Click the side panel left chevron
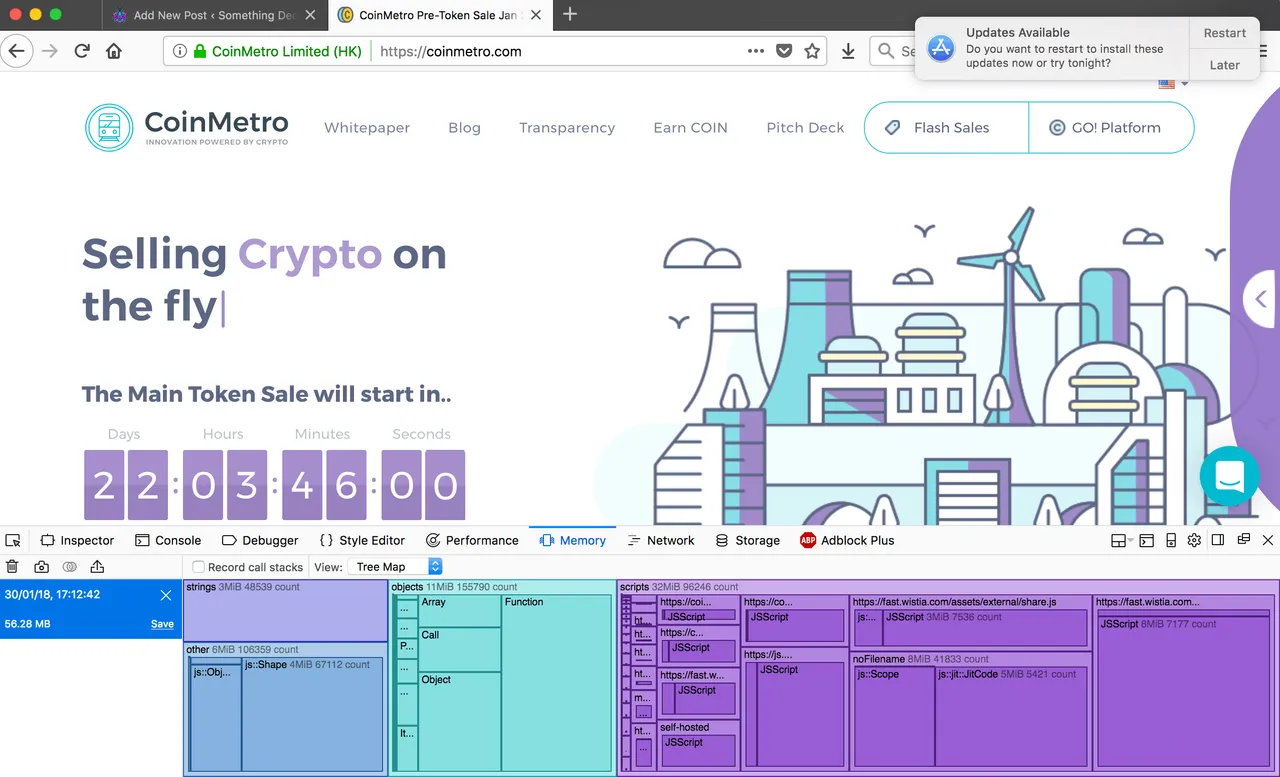 click(x=1260, y=299)
